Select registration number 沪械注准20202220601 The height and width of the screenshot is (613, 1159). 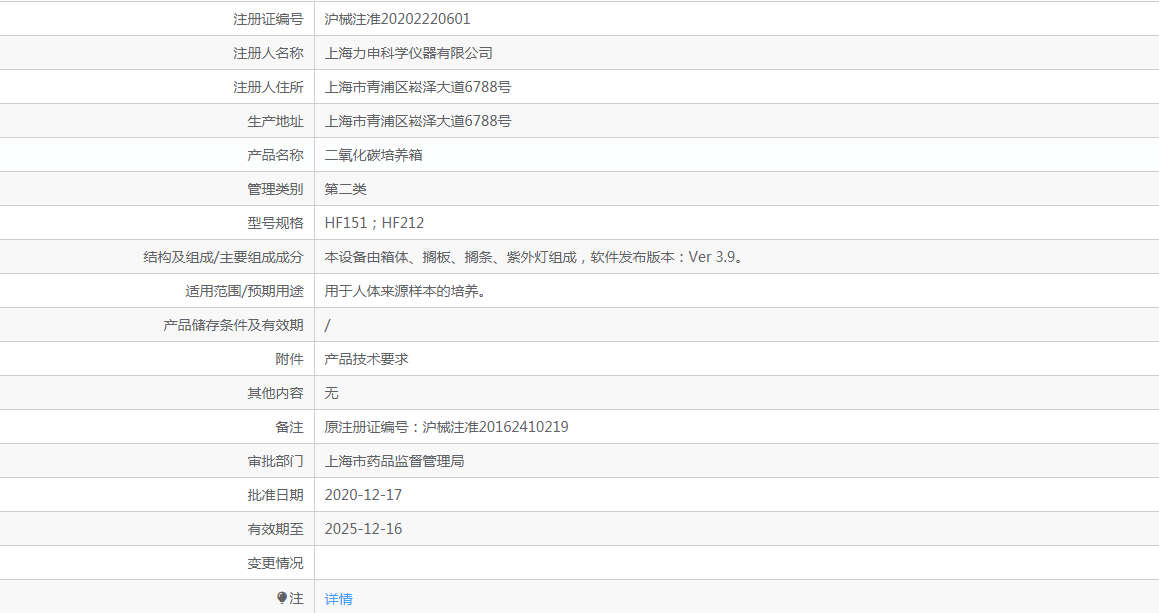[x=397, y=19]
